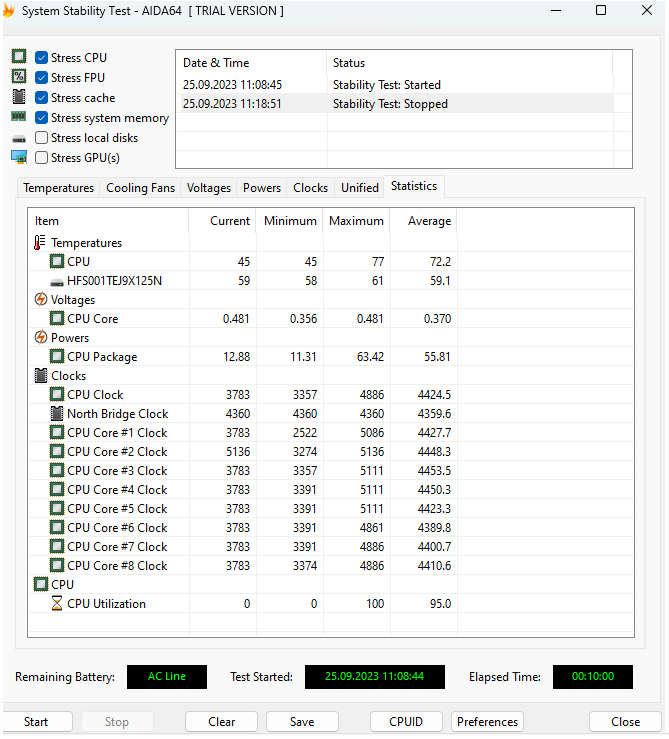Image resolution: width=669 pixels, height=739 pixels.
Task: Click the Date & Time column header
Action: pyautogui.click(x=251, y=63)
